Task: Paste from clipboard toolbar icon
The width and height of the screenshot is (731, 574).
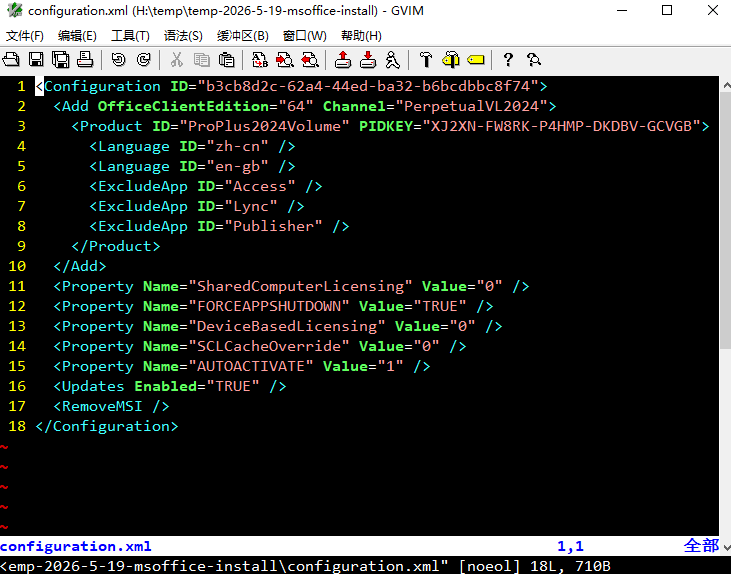Action: tap(227, 60)
